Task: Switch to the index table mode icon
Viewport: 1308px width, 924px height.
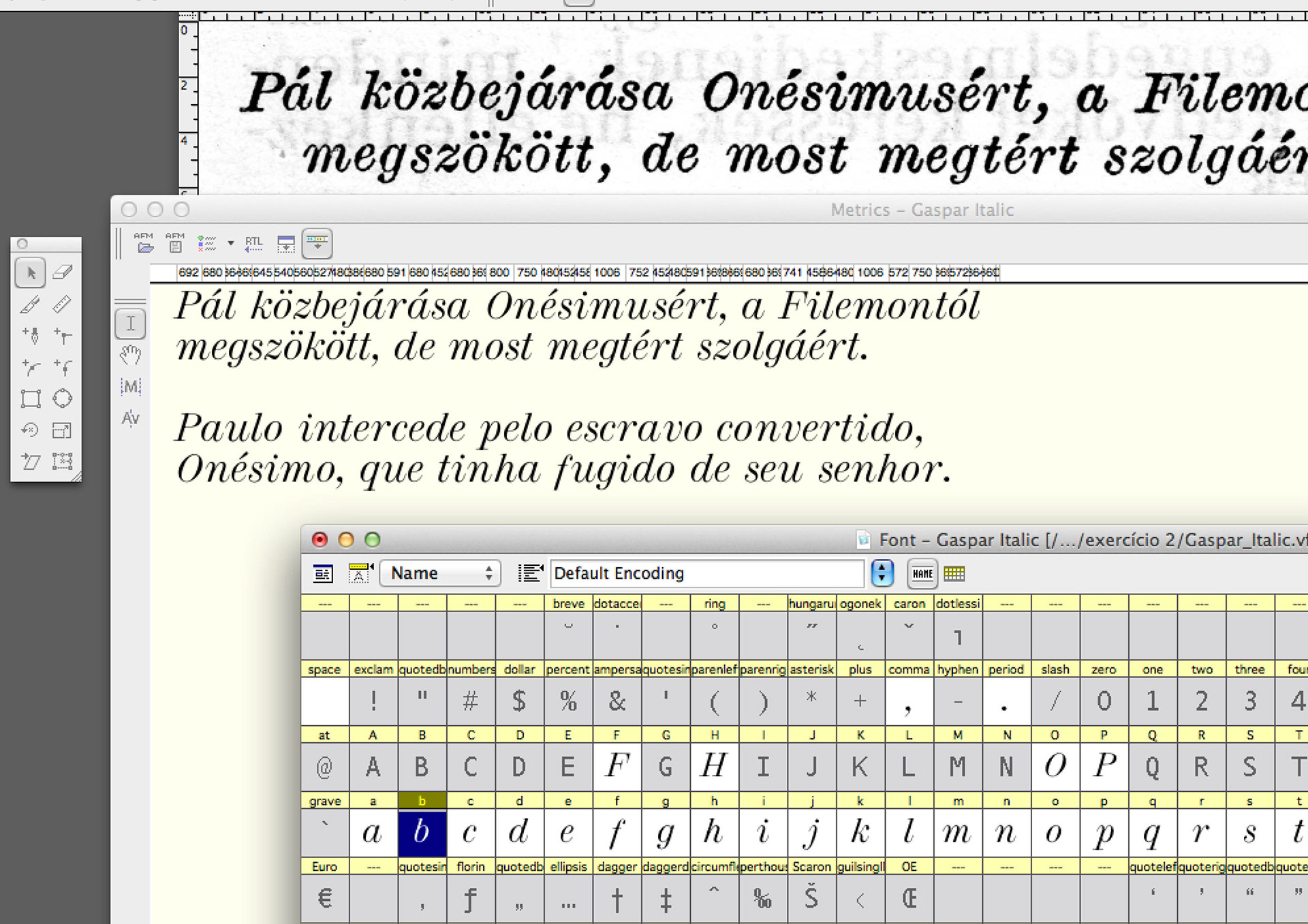Action: (954, 573)
